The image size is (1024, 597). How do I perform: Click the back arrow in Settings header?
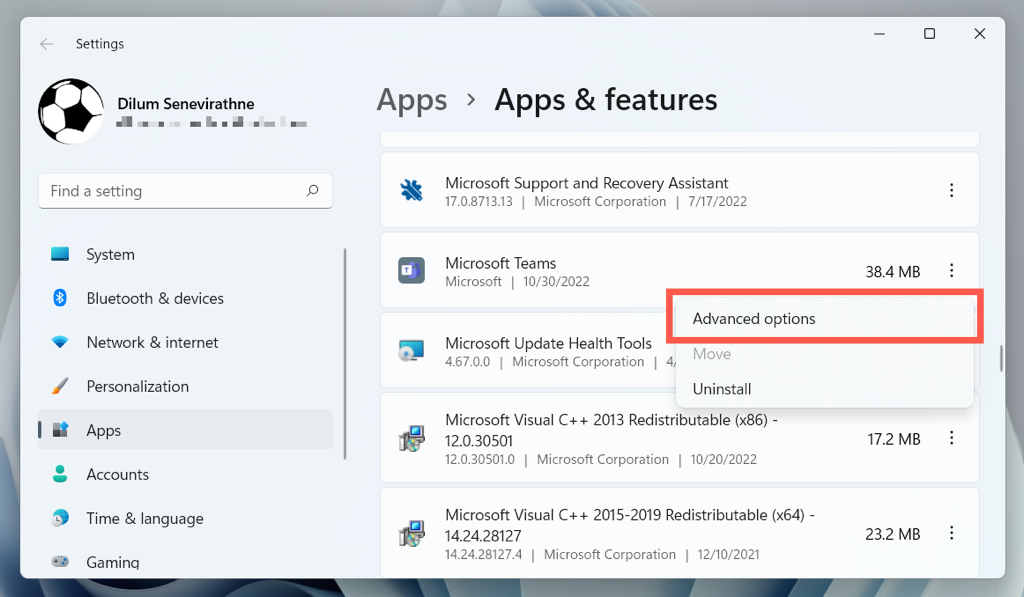click(46, 44)
